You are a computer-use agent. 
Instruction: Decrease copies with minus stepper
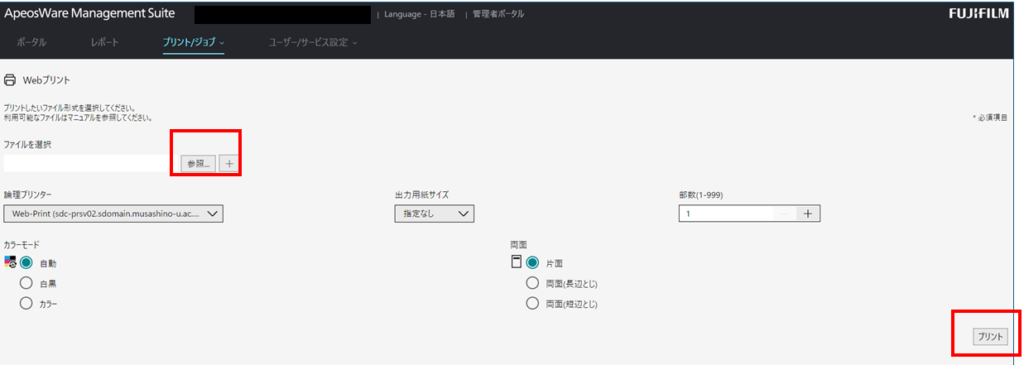pyautogui.click(x=785, y=214)
